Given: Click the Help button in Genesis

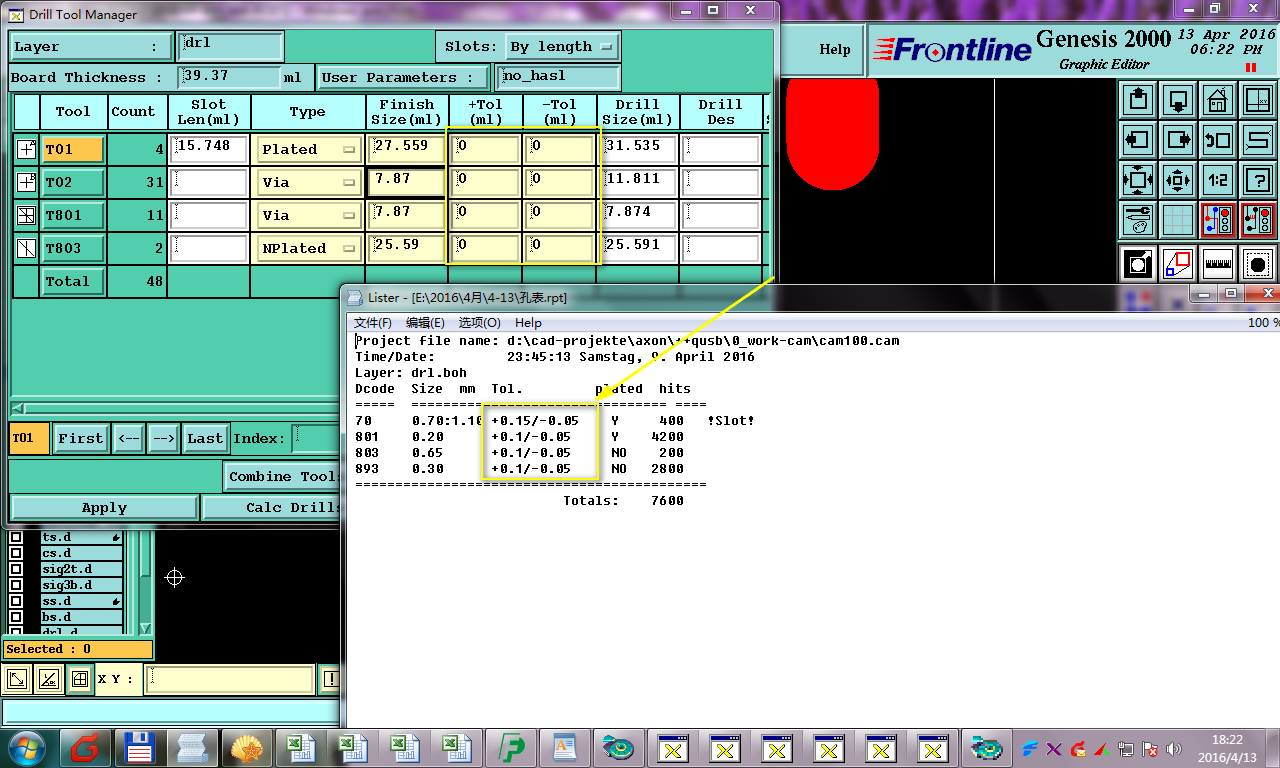Looking at the screenshot, I should click(835, 50).
